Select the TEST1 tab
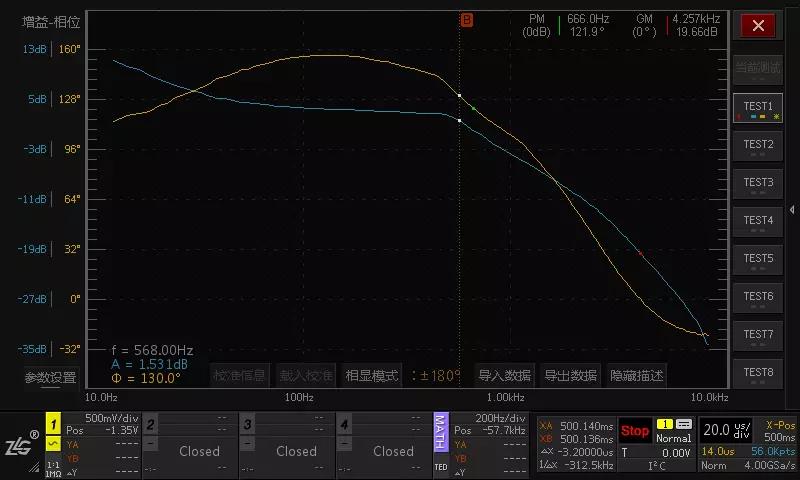The image size is (800, 480). 758,108
